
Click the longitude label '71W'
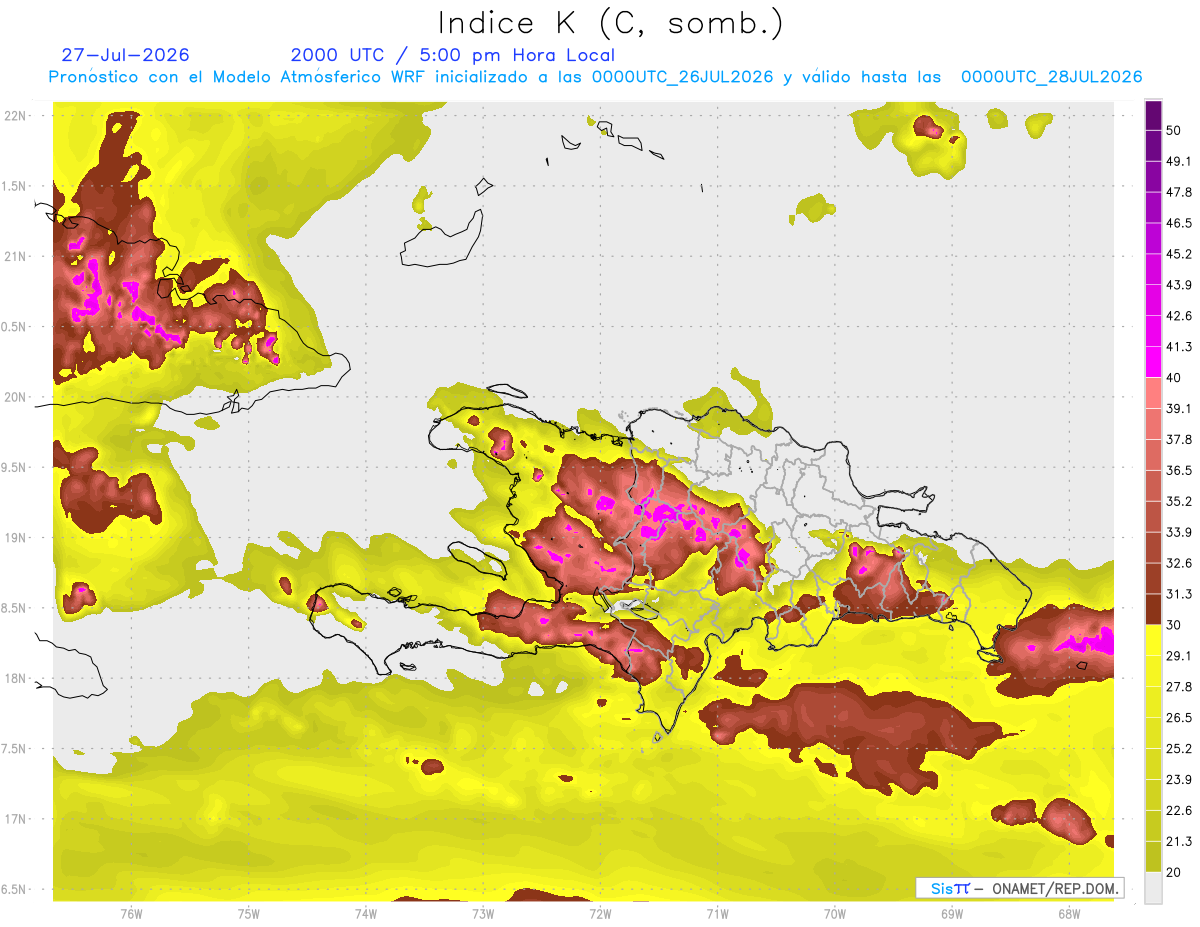pyautogui.click(x=717, y=914)
